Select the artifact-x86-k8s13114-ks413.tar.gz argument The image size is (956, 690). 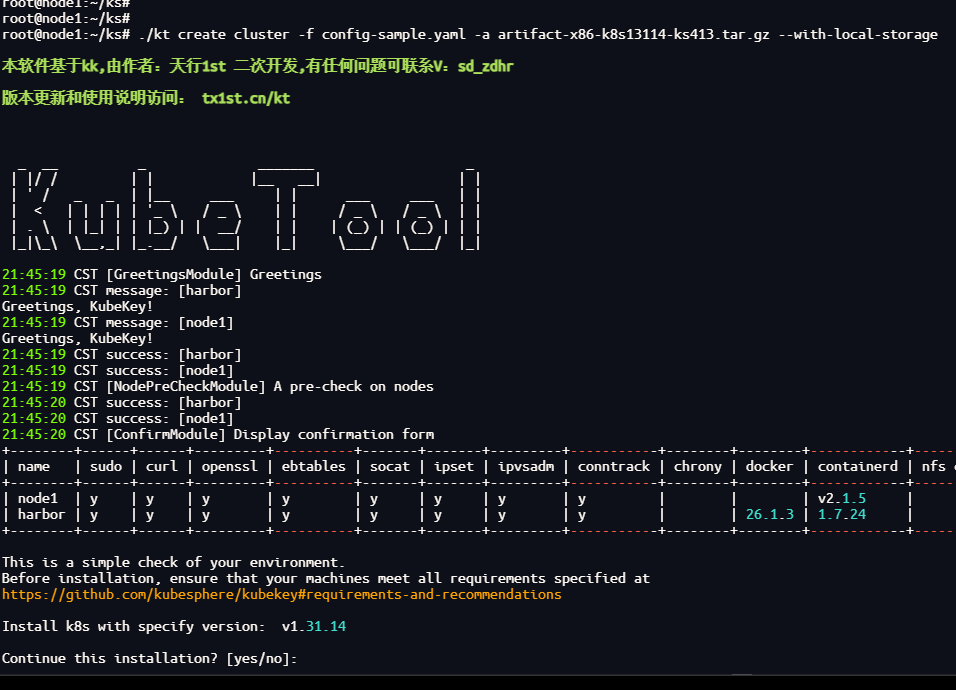633,35
